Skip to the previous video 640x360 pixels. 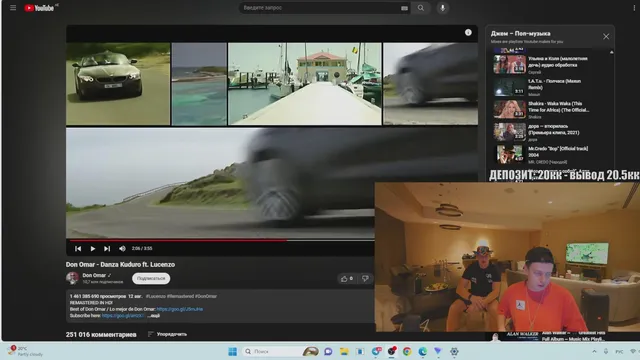[78, 249]
